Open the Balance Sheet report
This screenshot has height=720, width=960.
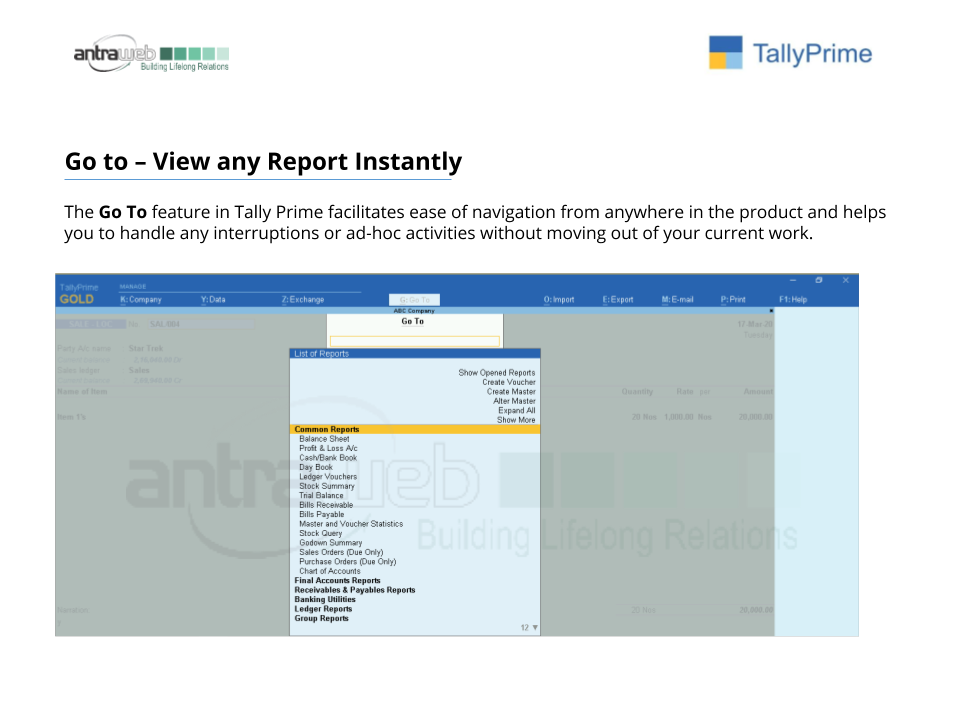[x=324, y=439]
